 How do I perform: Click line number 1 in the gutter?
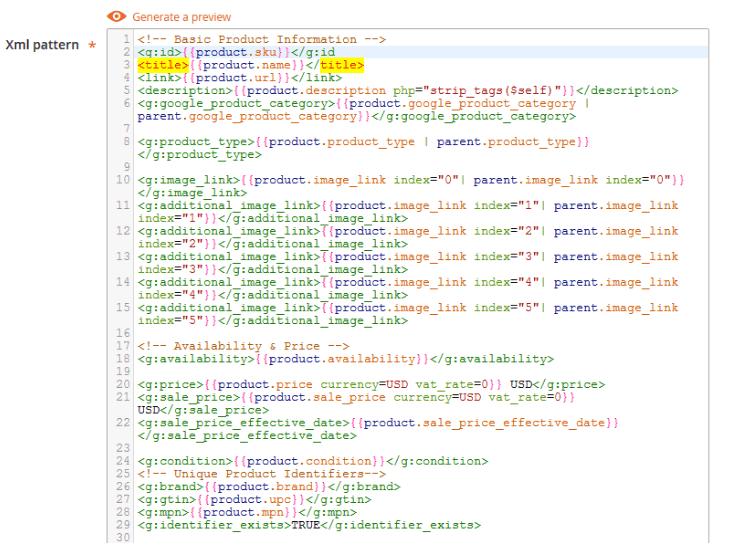point(126,39)
